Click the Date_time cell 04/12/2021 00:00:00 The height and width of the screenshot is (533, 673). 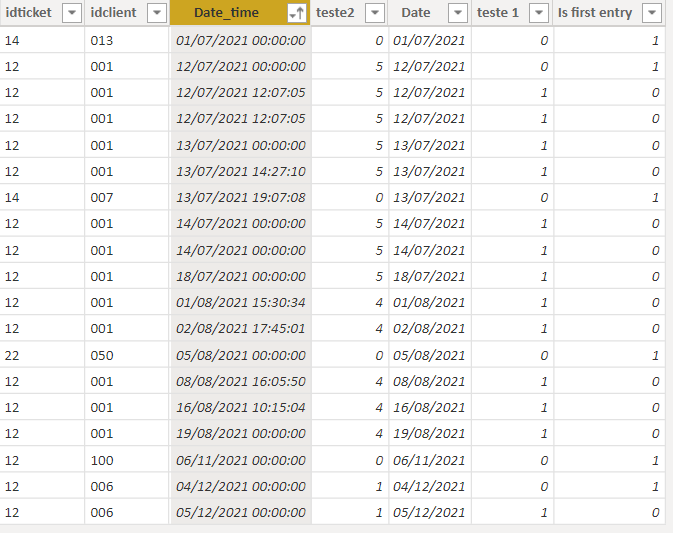pyautogui.click(x=241, y=486)
